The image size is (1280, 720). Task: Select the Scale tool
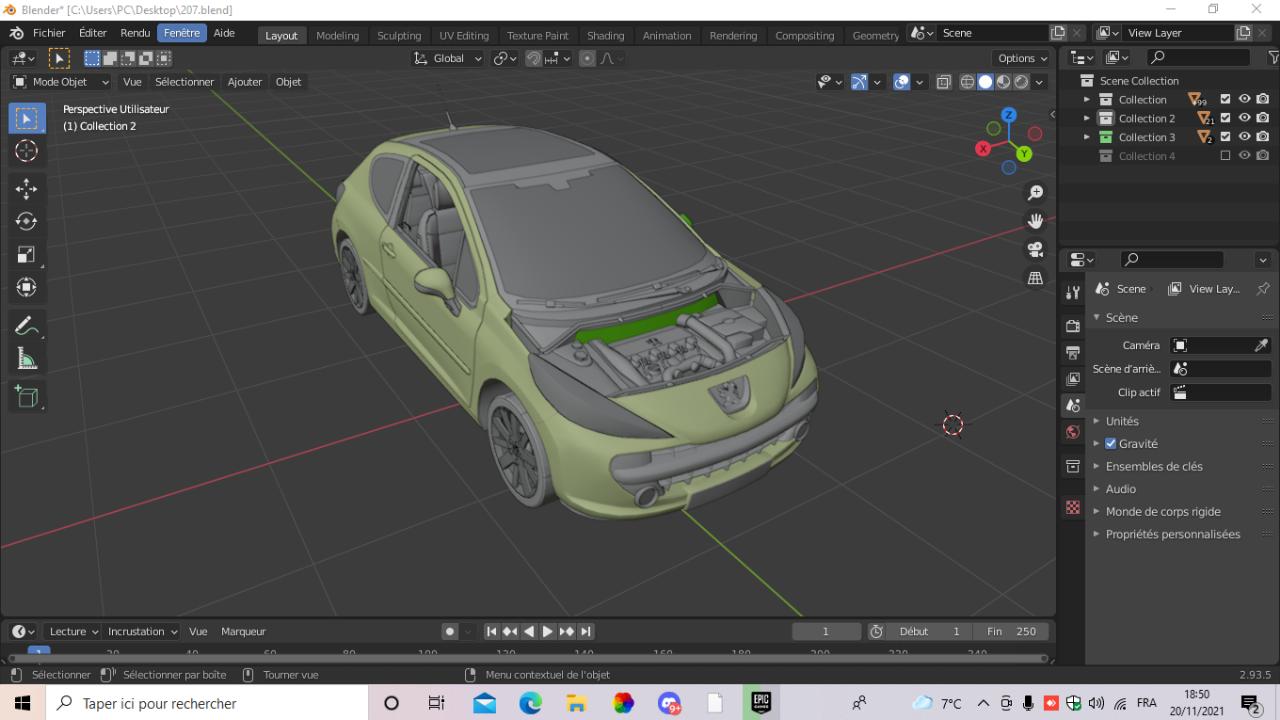tap(27, 254)
